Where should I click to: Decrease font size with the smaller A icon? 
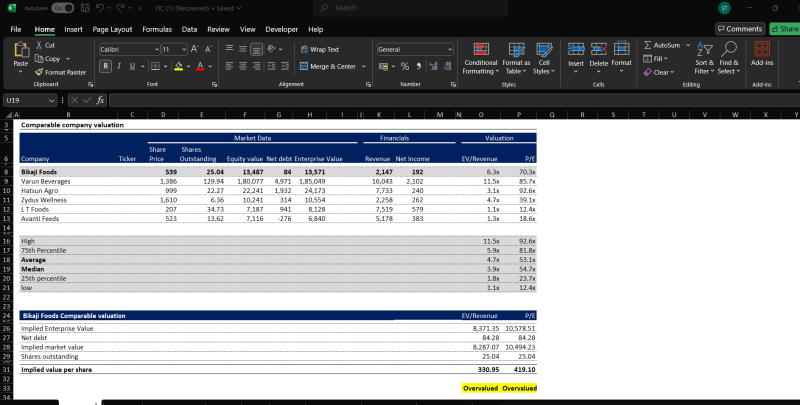point(208,49)
